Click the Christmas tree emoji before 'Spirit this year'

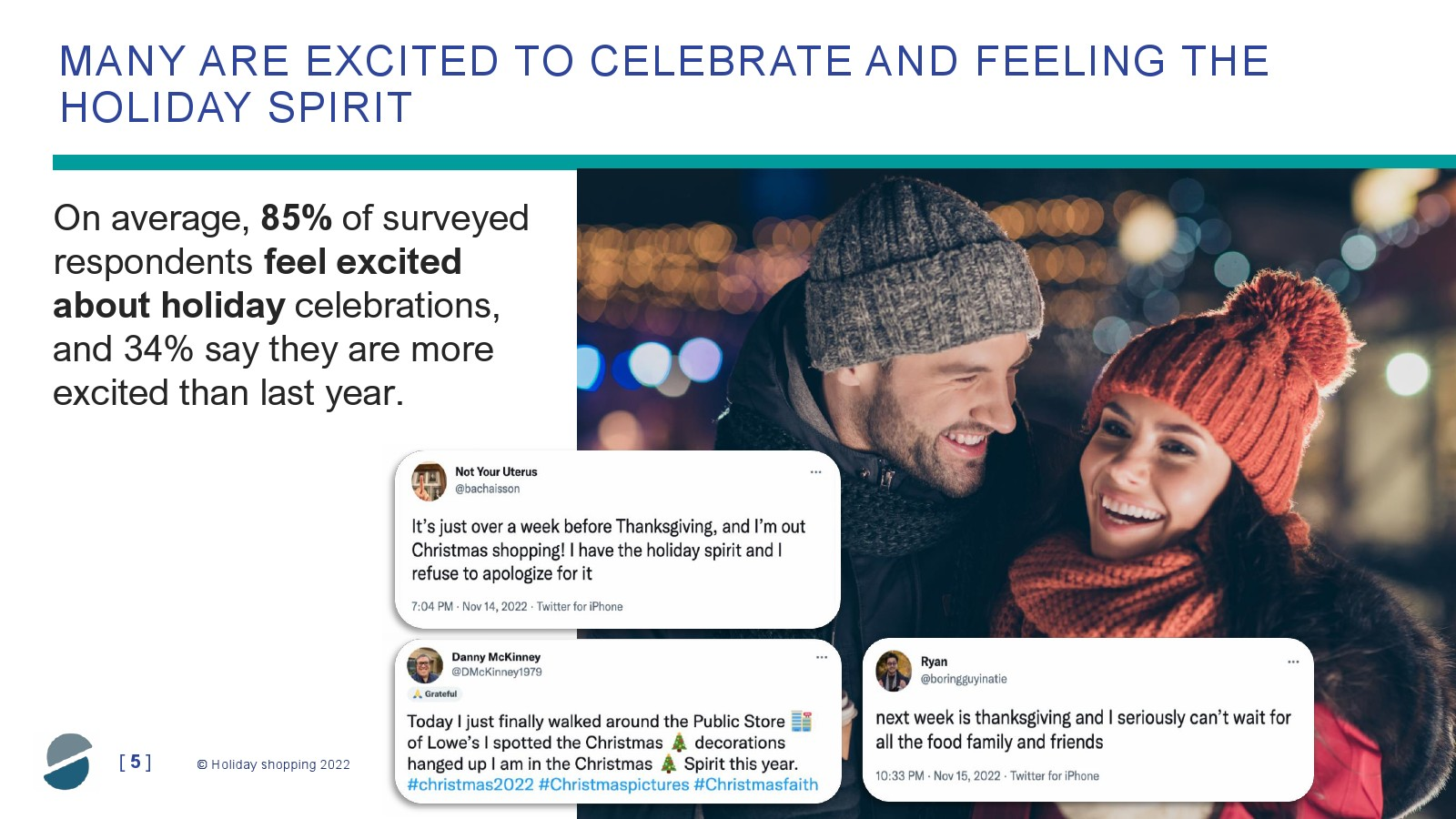tap(668, 763)
